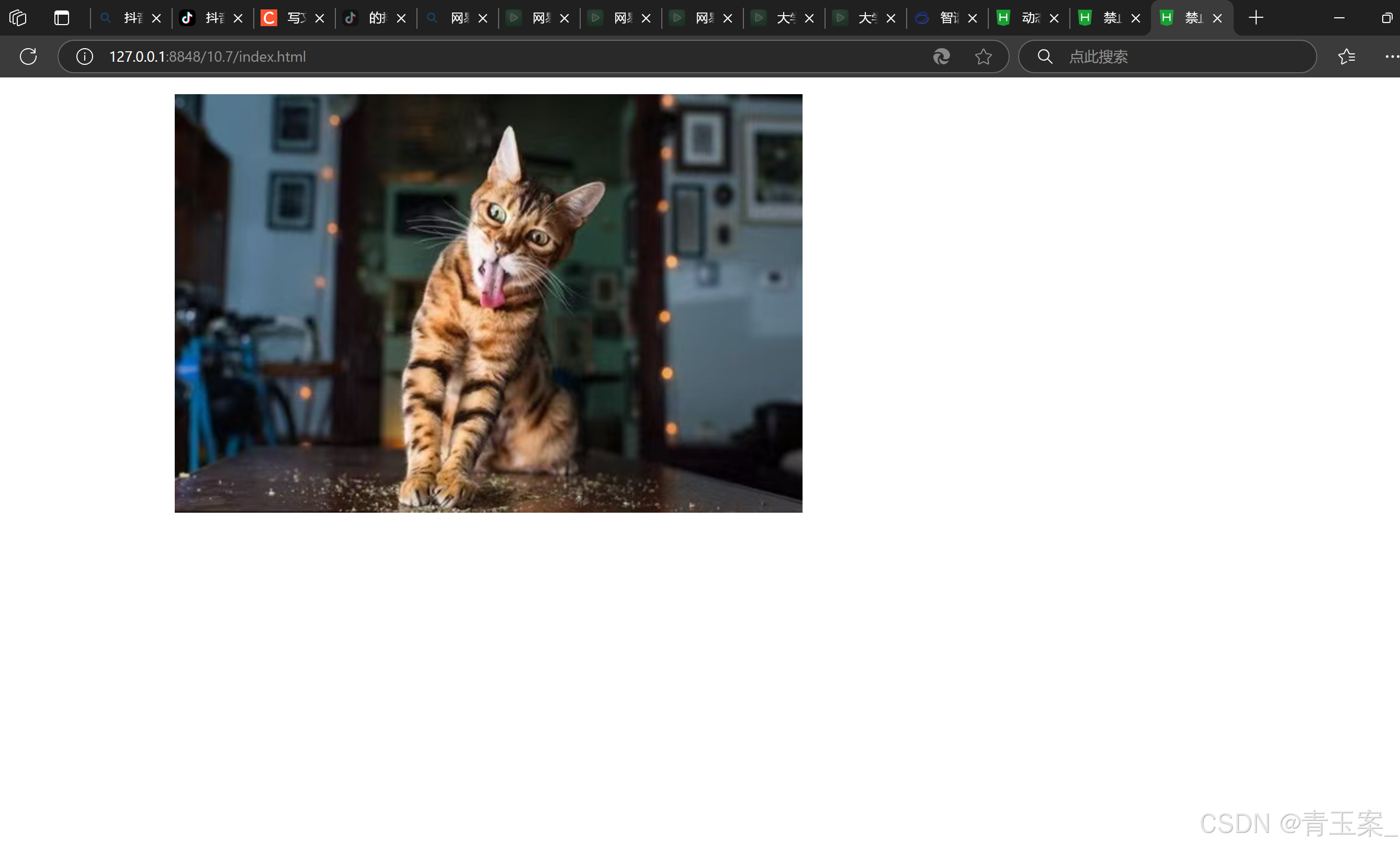The width and height of the screenshot is (1400, 847).
Task: Close the active 禁 tab
Action: click(1217, 18)
